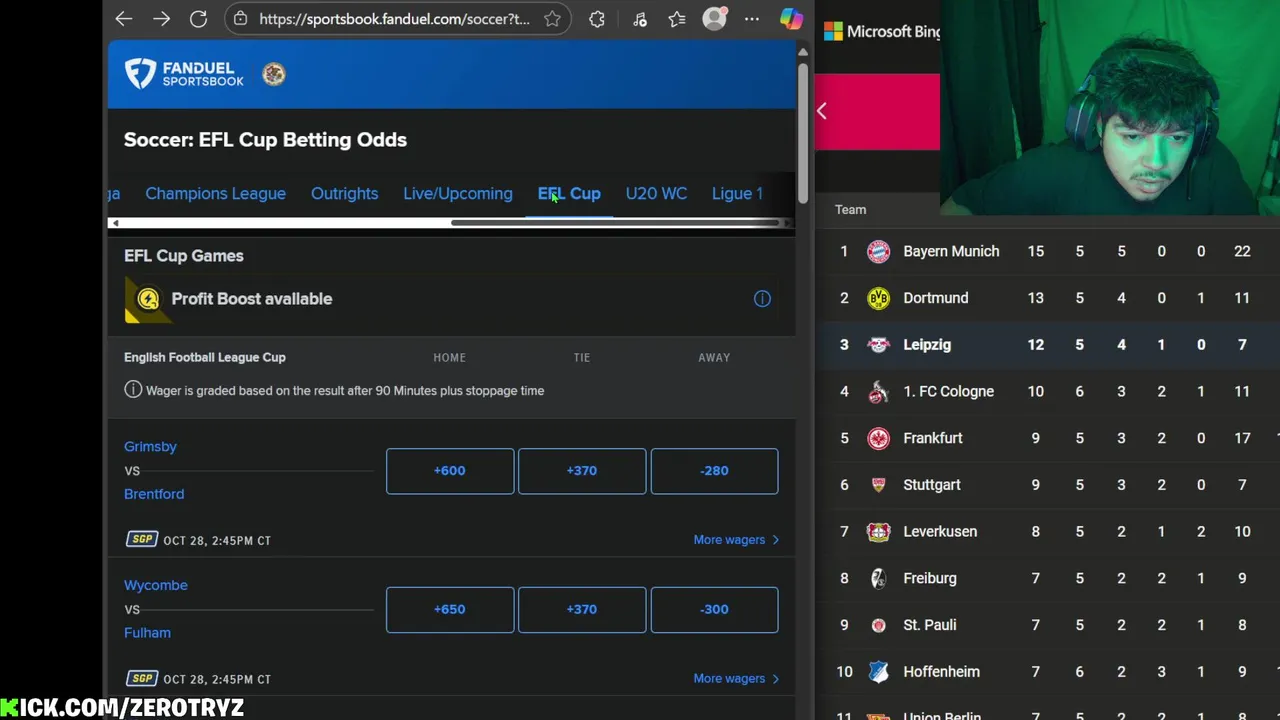Click SGP badge for Wycombe vs Fulham
The image size is (1280, 720).
pyautogui.click(x=142, y=678)
